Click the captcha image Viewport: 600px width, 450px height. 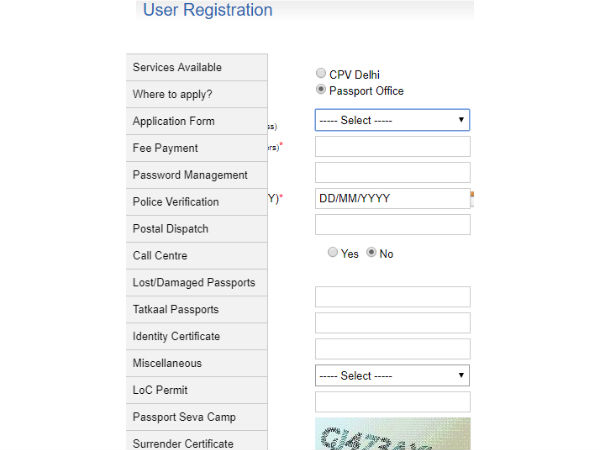(x=392, y=435)
